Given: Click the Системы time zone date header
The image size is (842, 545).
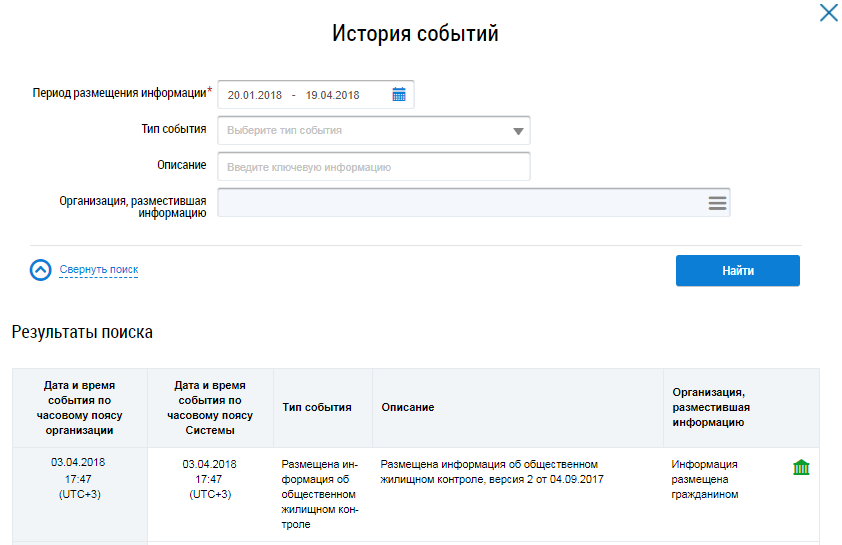Looking at the screenshot, I should (210, 408).
